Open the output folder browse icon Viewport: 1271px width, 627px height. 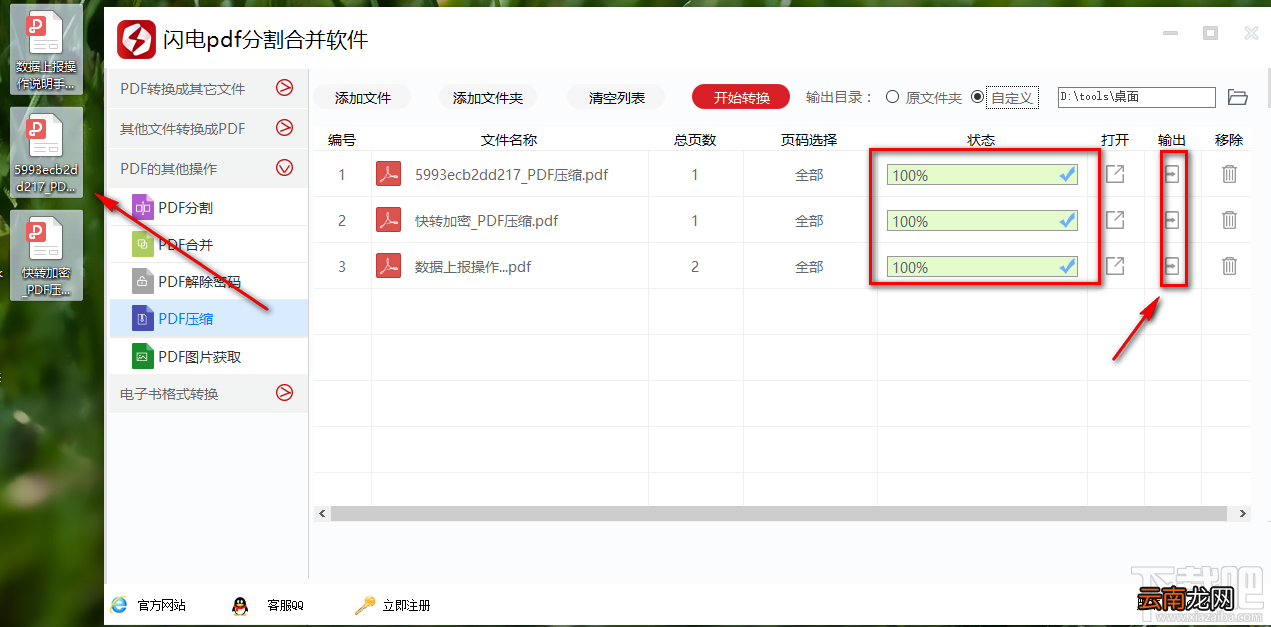tap(1238, 97)
